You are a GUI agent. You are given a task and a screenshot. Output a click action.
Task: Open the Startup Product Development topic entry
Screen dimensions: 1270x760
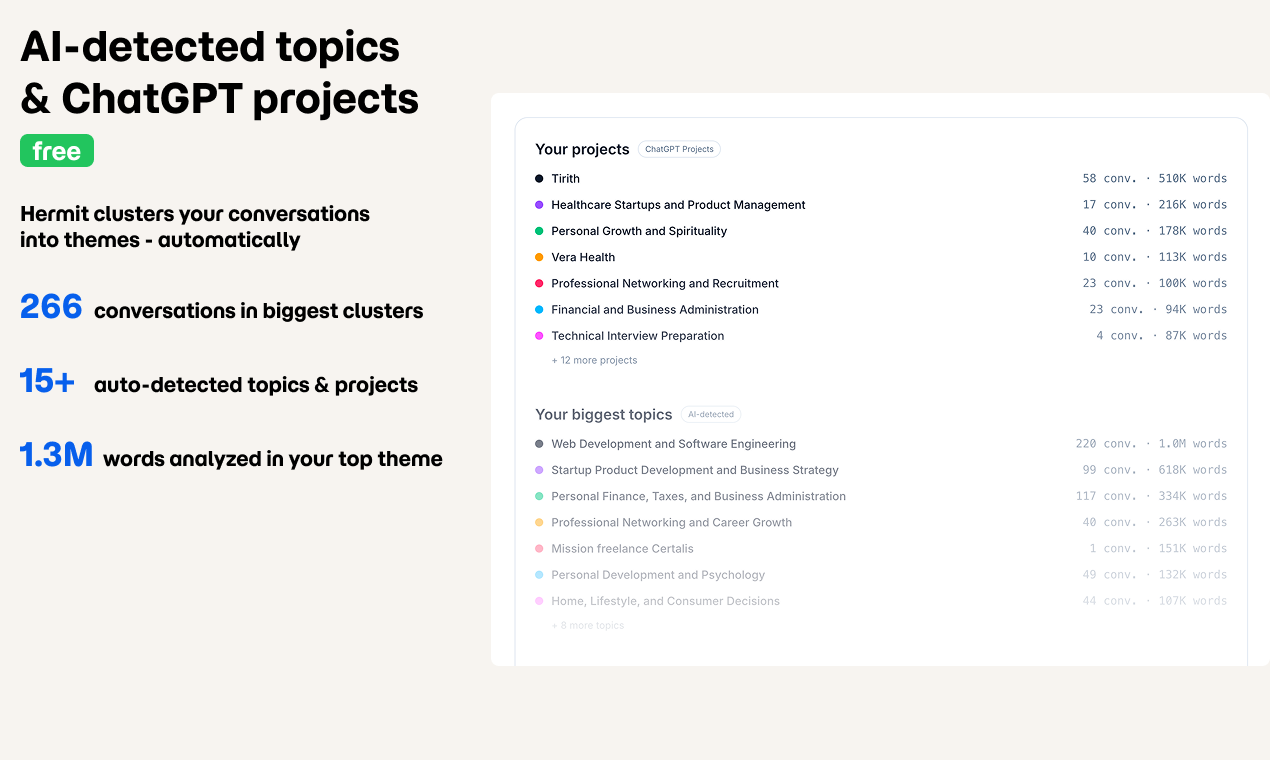click(x=696, y=469)
